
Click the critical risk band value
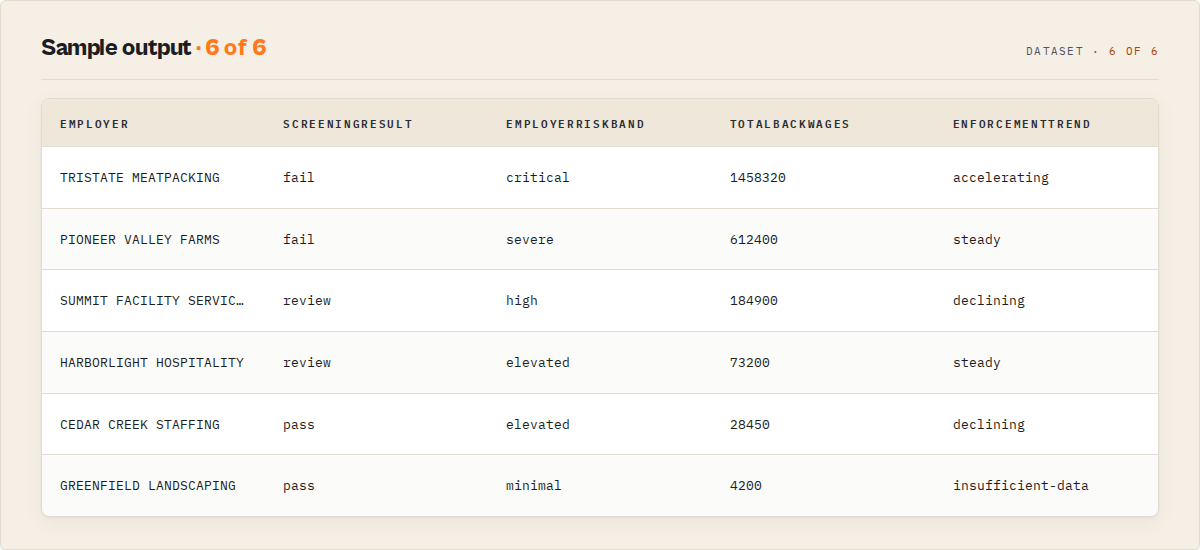point(538,178)
